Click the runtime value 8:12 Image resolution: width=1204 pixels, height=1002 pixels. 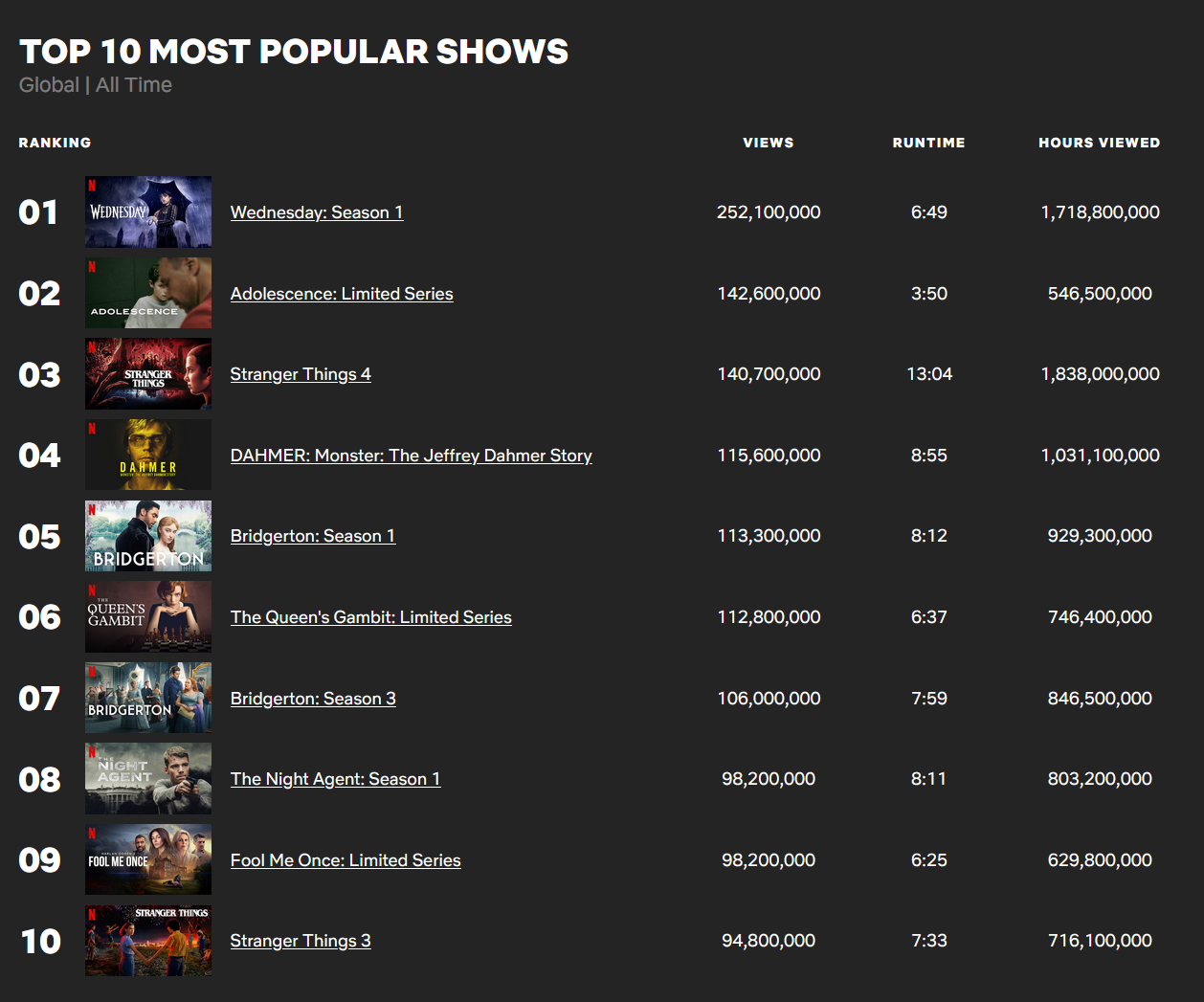928,536
